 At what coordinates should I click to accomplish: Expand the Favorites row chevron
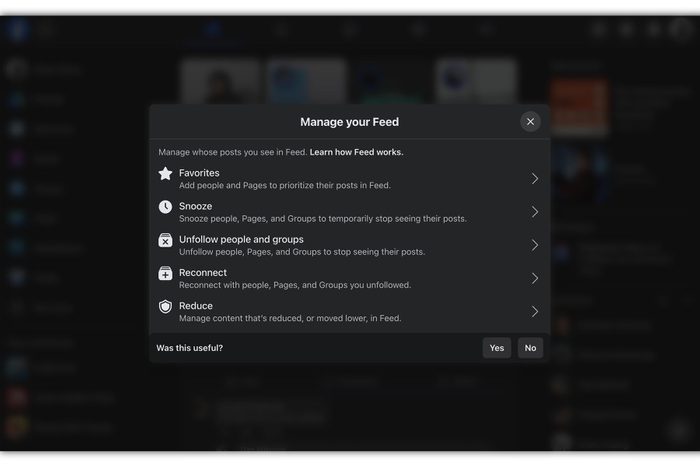point(535,179)
